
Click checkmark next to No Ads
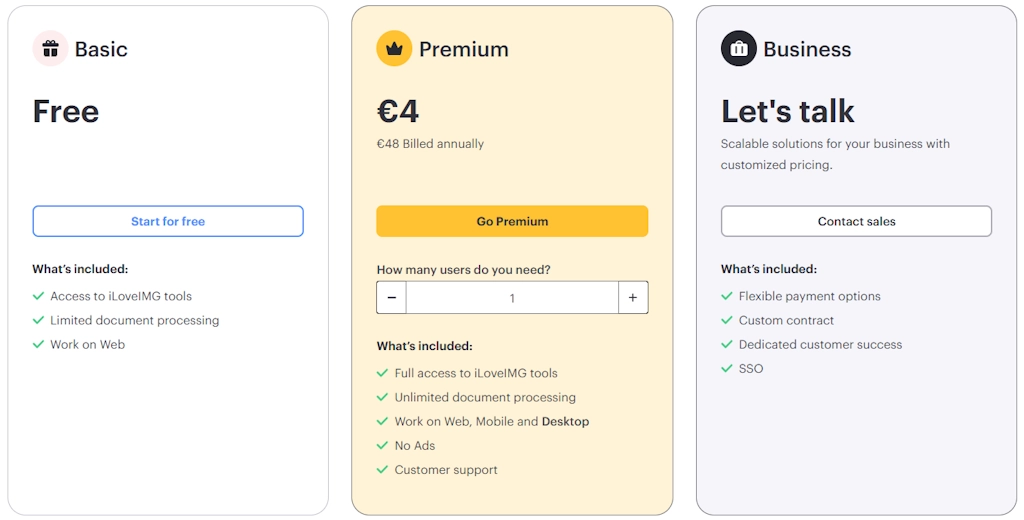[383, 446]
